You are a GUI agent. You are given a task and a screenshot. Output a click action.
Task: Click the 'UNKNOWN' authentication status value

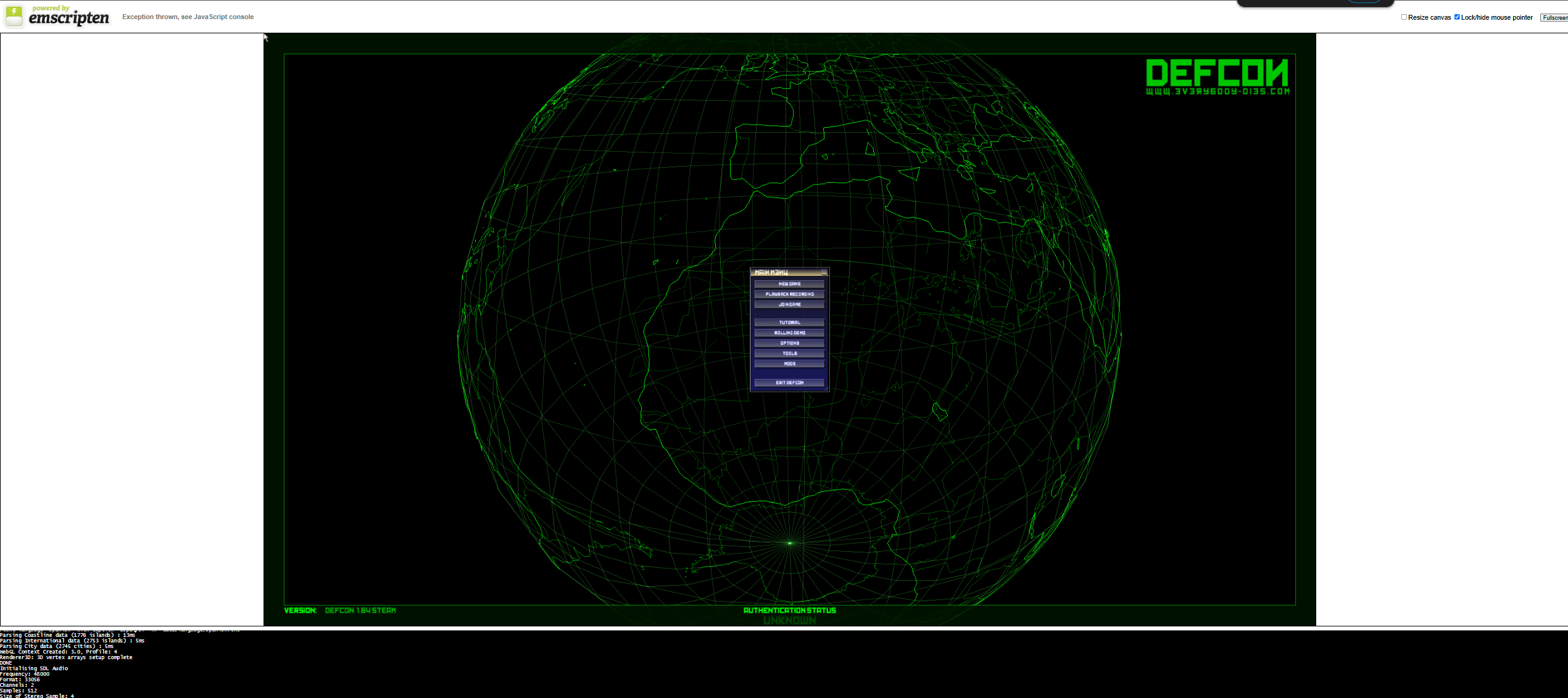789,620
